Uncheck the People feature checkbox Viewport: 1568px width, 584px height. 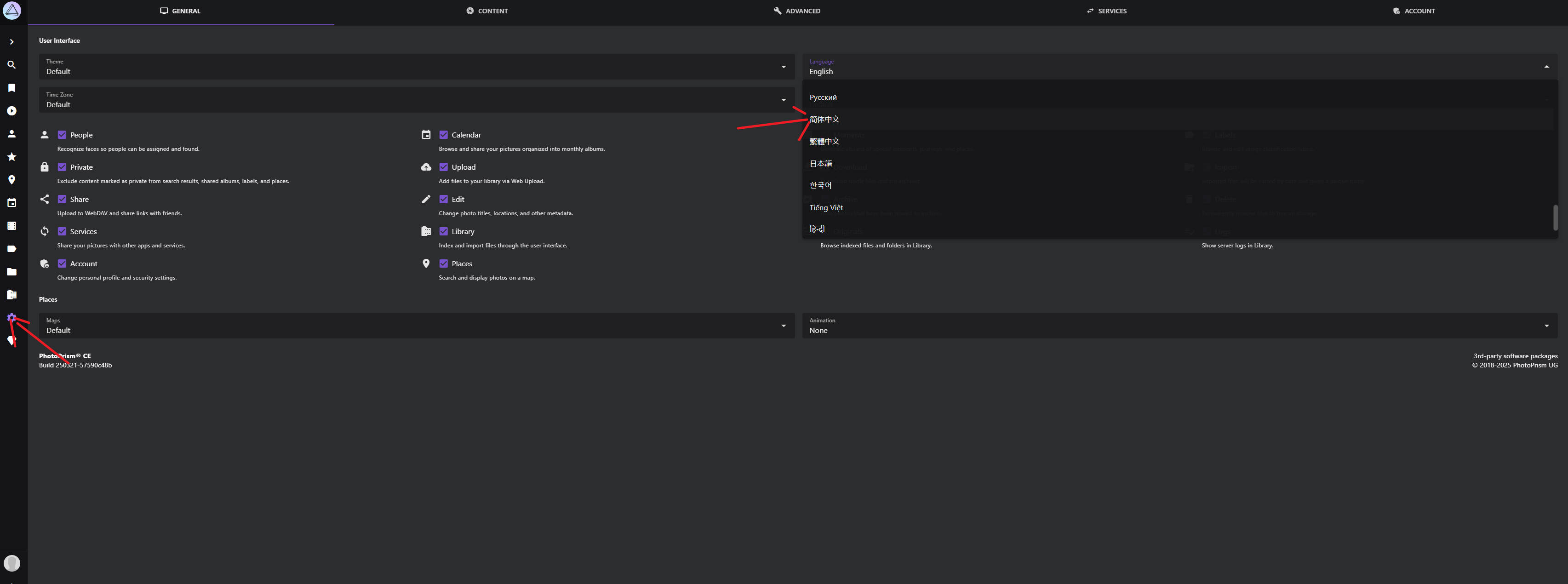[62, 135]
